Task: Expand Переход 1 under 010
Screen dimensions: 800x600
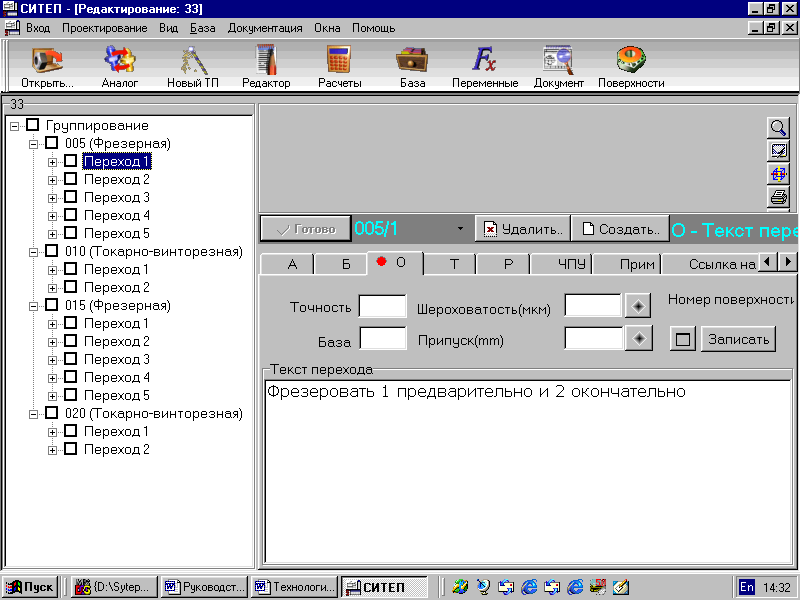Action: (x=52, y=270)
